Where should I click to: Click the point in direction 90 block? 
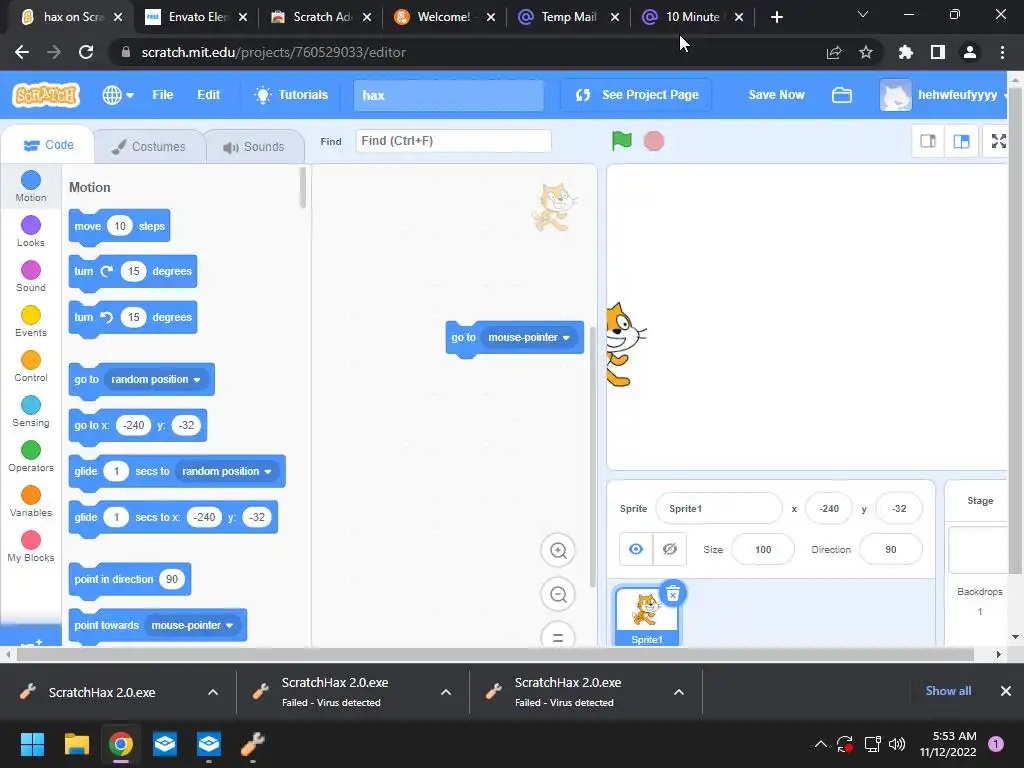click(130, 579)
